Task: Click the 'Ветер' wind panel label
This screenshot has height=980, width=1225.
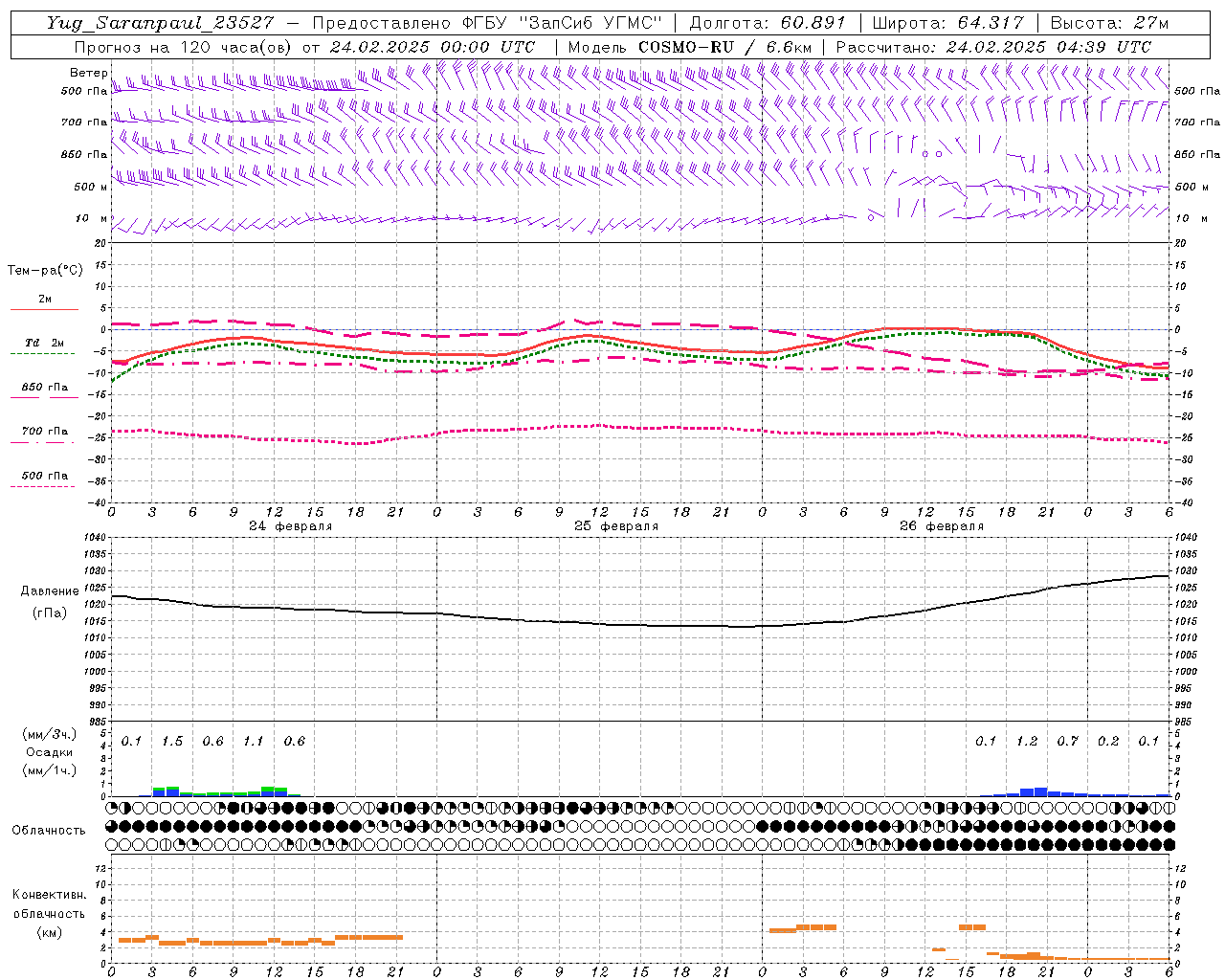Action: tap(89, 73)
